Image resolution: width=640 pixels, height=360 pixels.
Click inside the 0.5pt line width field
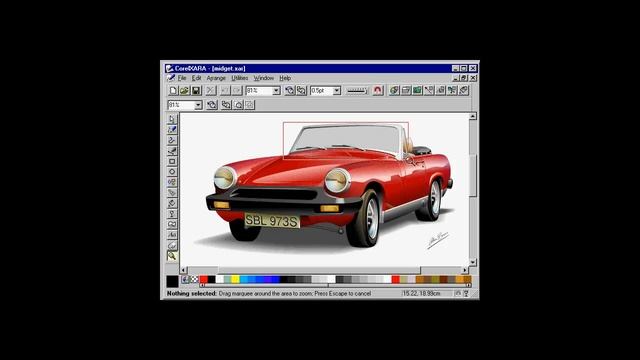coord(321,91)
